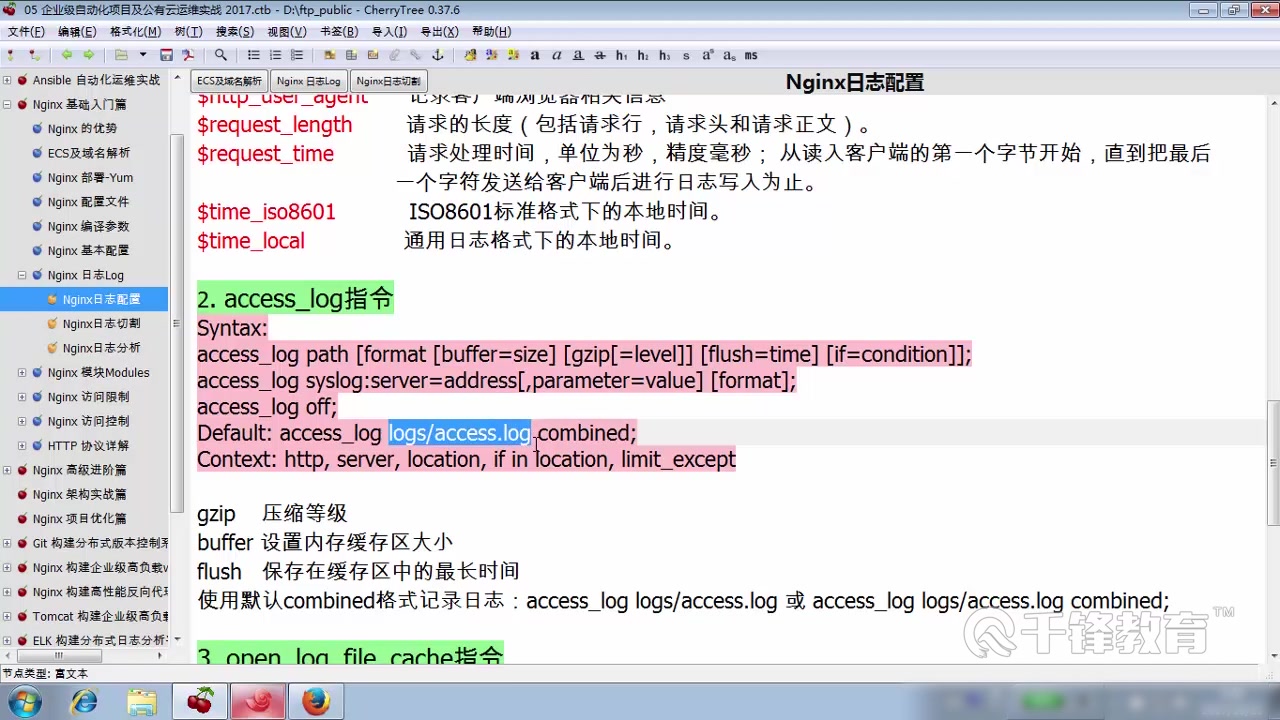Open recent documents dropdown arrow in toolbar

(143, 55)
